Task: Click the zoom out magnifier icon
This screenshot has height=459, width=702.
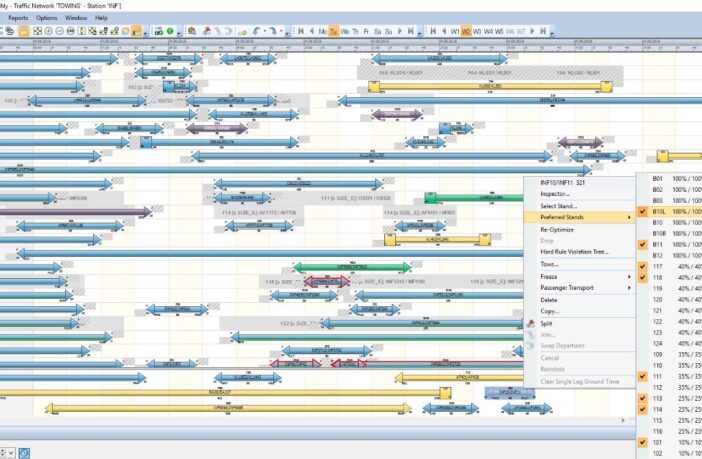Action: tap(60, 31)
